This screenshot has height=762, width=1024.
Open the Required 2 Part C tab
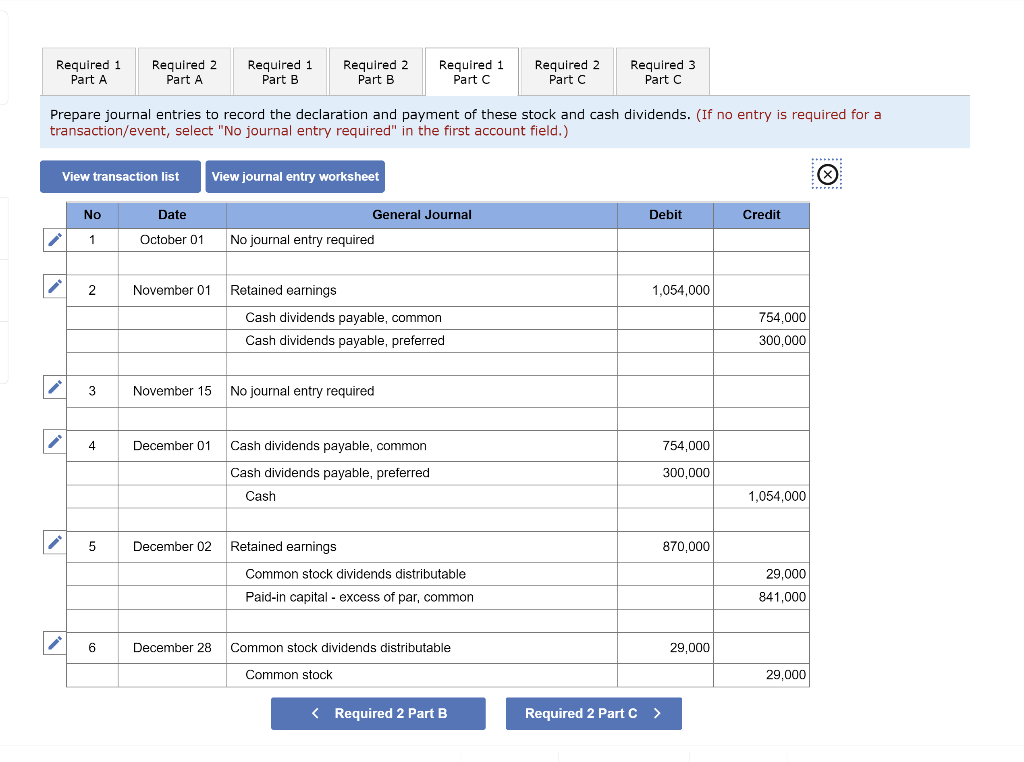coord(567,71)
